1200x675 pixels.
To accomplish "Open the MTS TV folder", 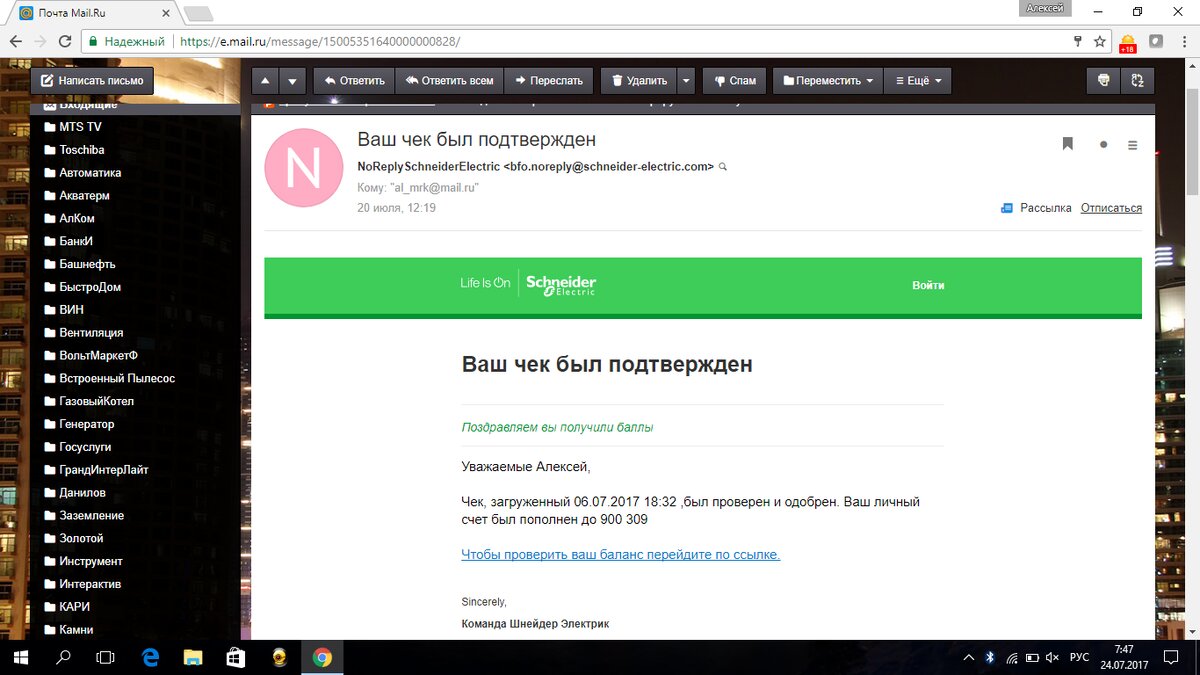I will coord(80,127).
